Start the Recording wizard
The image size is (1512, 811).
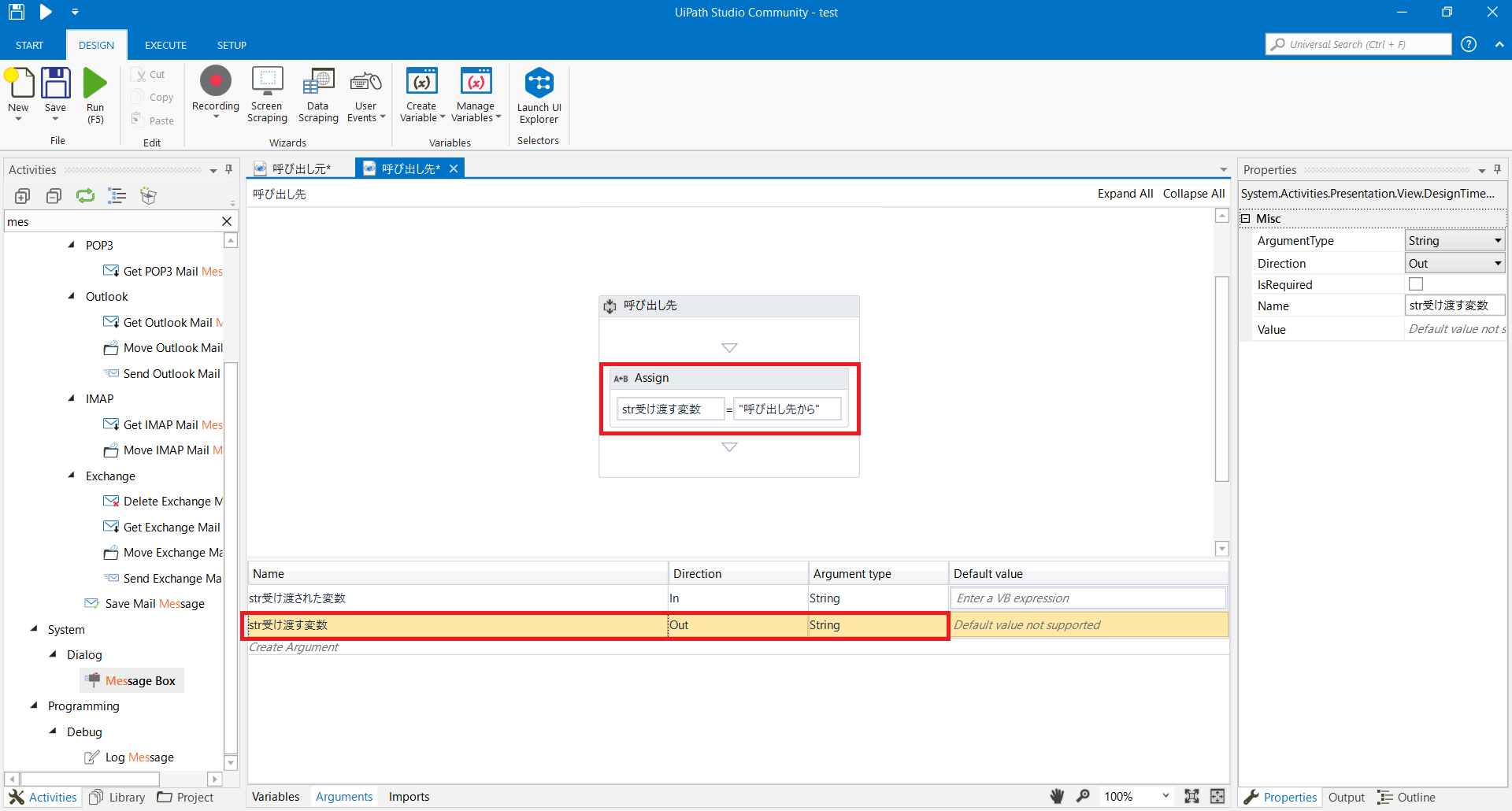(215, 93)
